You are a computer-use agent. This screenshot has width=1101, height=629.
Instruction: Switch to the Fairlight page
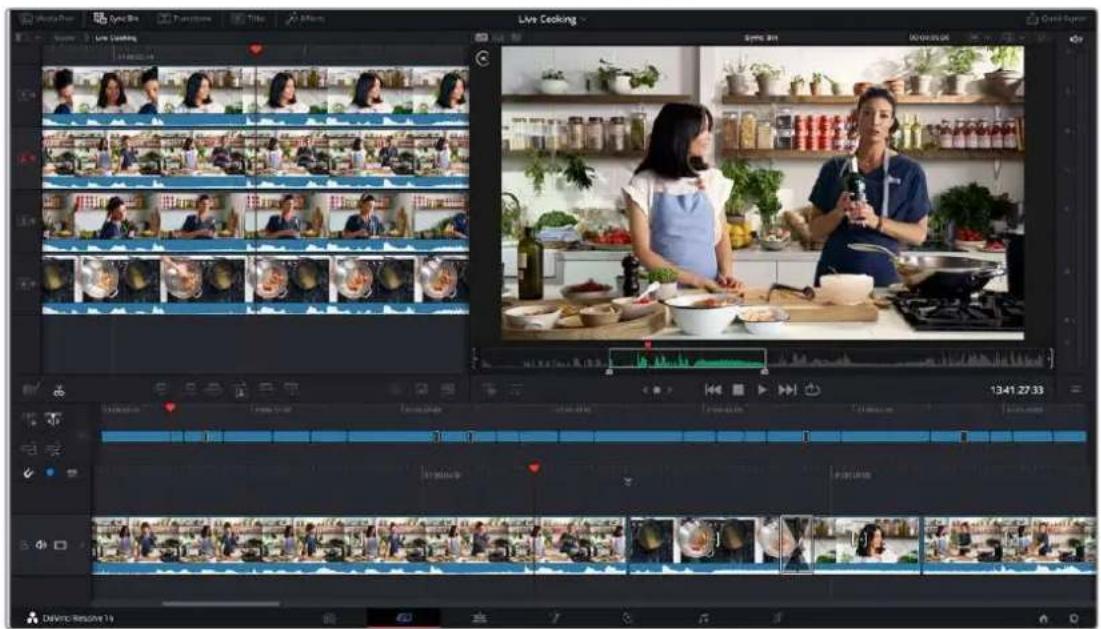(x=704, y=618)
